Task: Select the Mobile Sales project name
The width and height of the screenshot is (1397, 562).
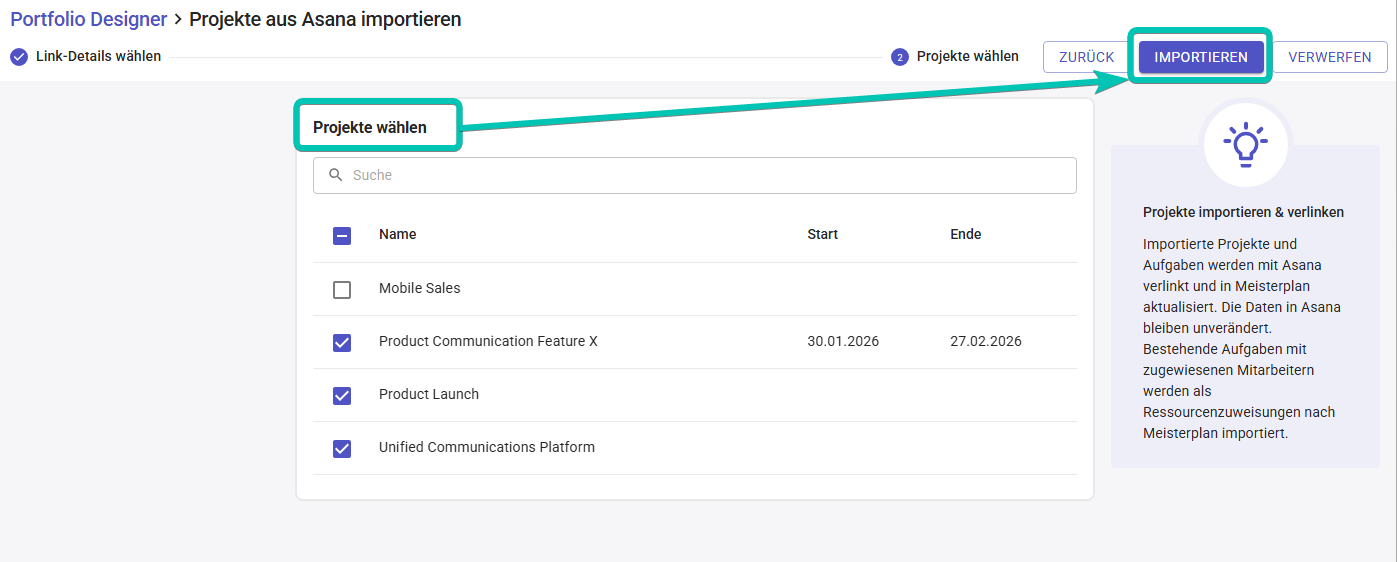Action: [419, 288]
